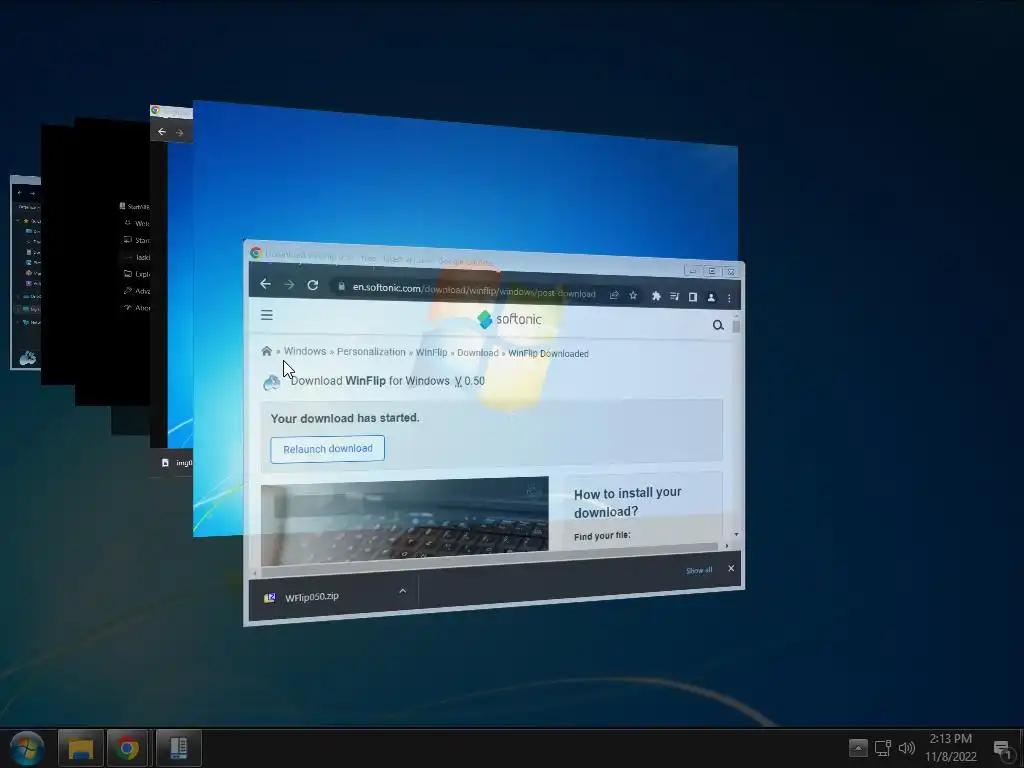Expand the WFlip050.zip download options chevron
This screenshot has width=1024, height=768.
coord(402,591)
